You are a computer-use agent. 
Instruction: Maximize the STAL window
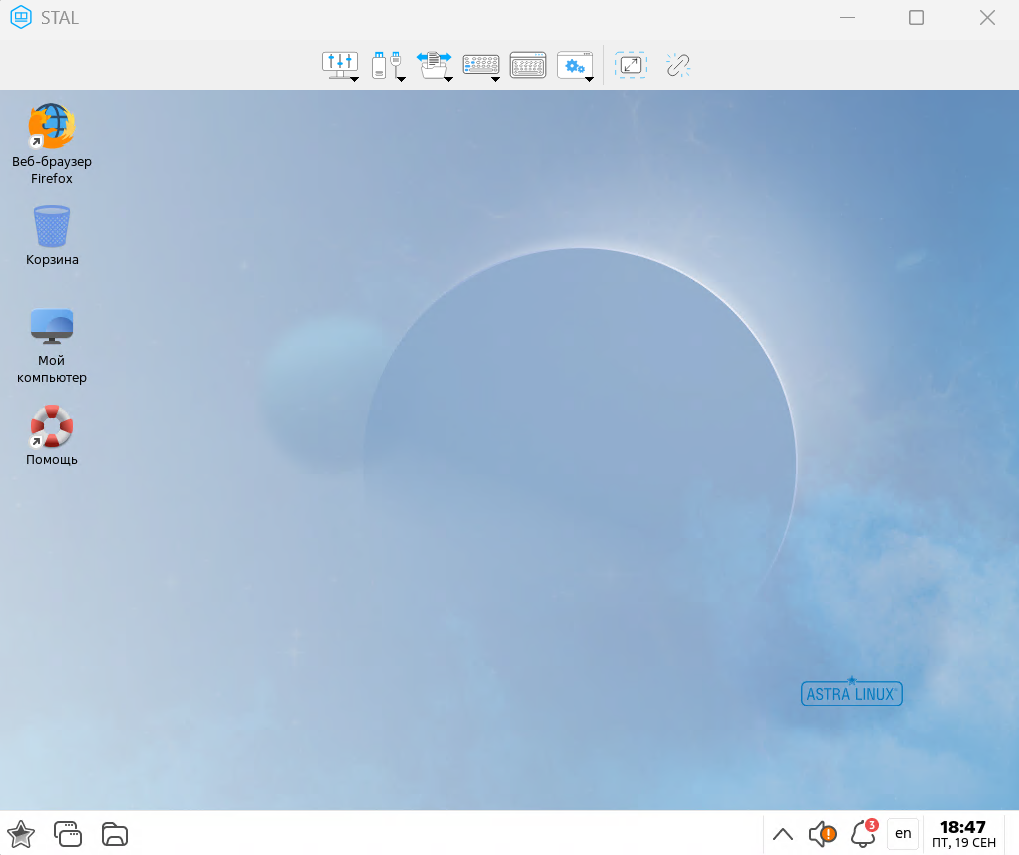(916, 18)
